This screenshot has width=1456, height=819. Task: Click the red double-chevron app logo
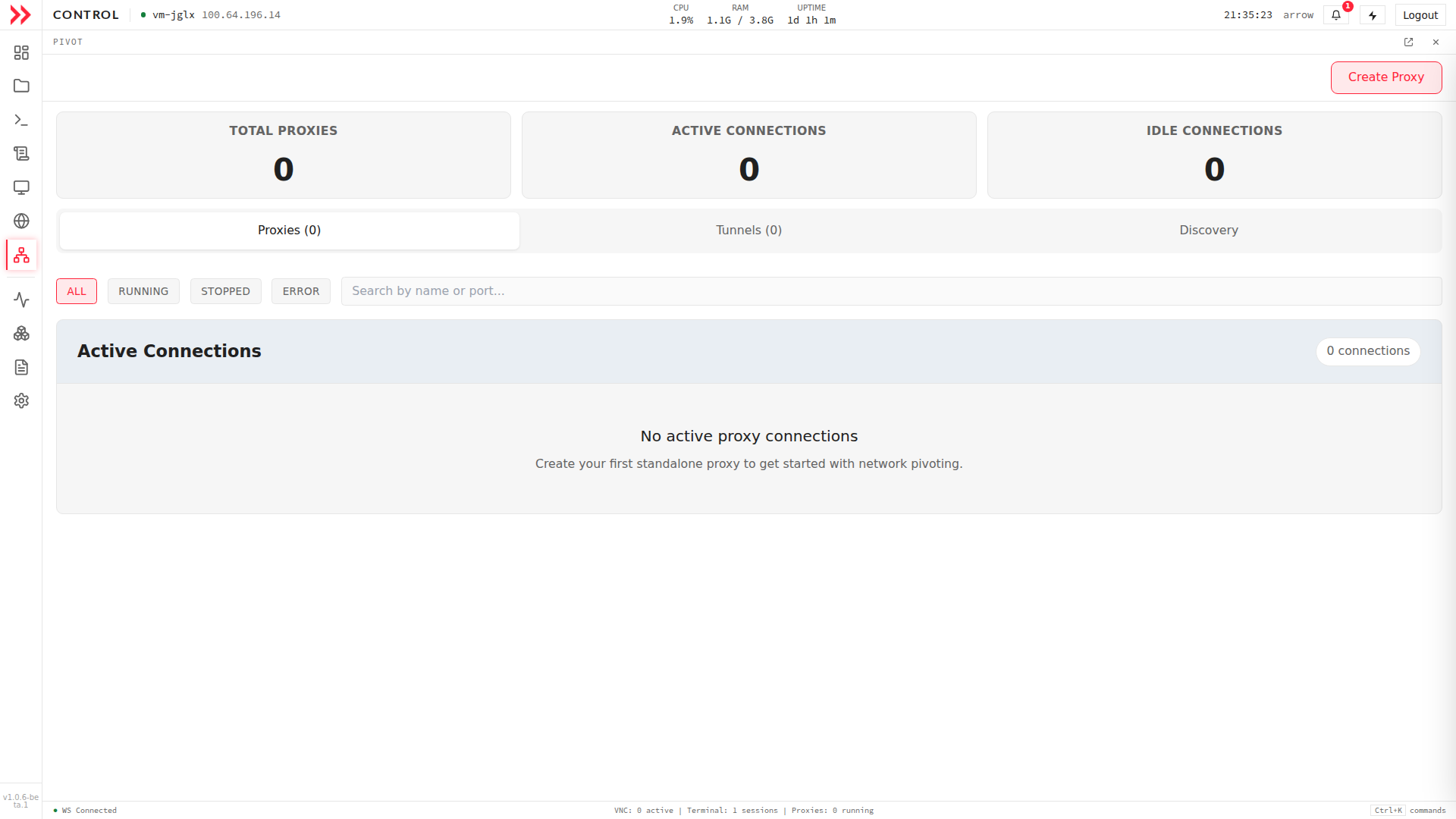pos(20,15)
